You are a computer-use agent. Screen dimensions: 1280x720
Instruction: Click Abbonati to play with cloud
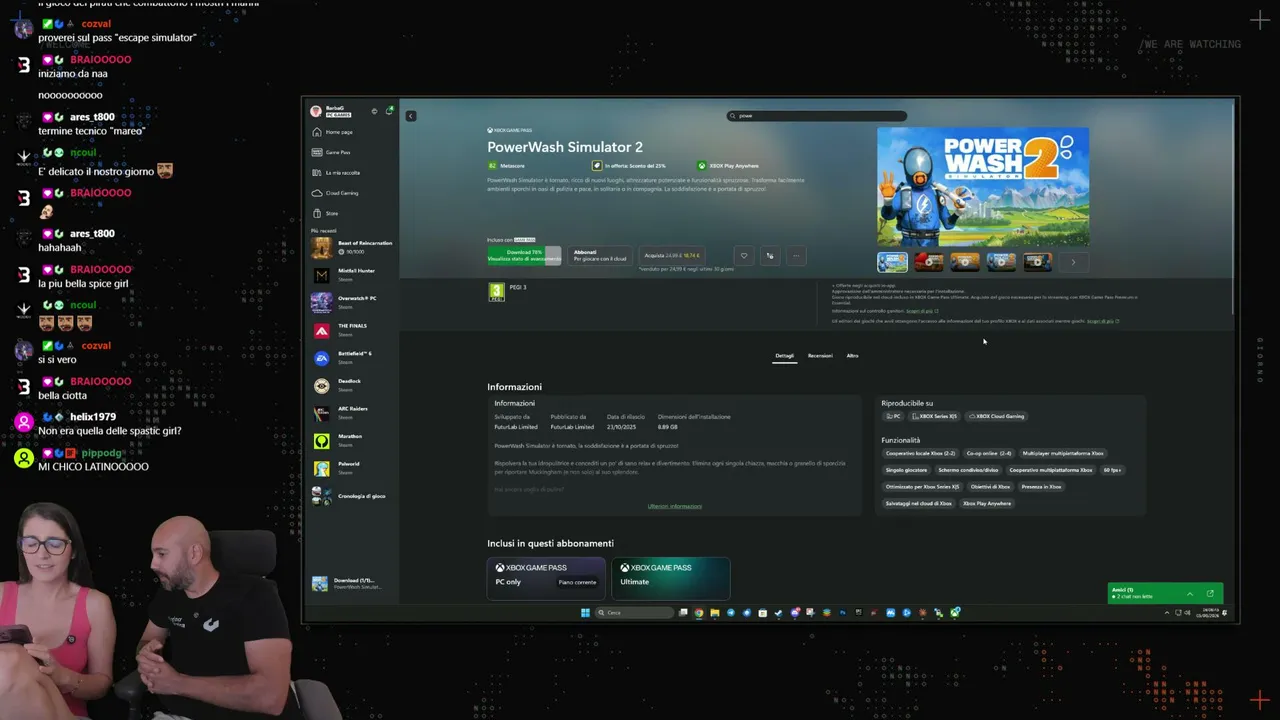(600, 256)
